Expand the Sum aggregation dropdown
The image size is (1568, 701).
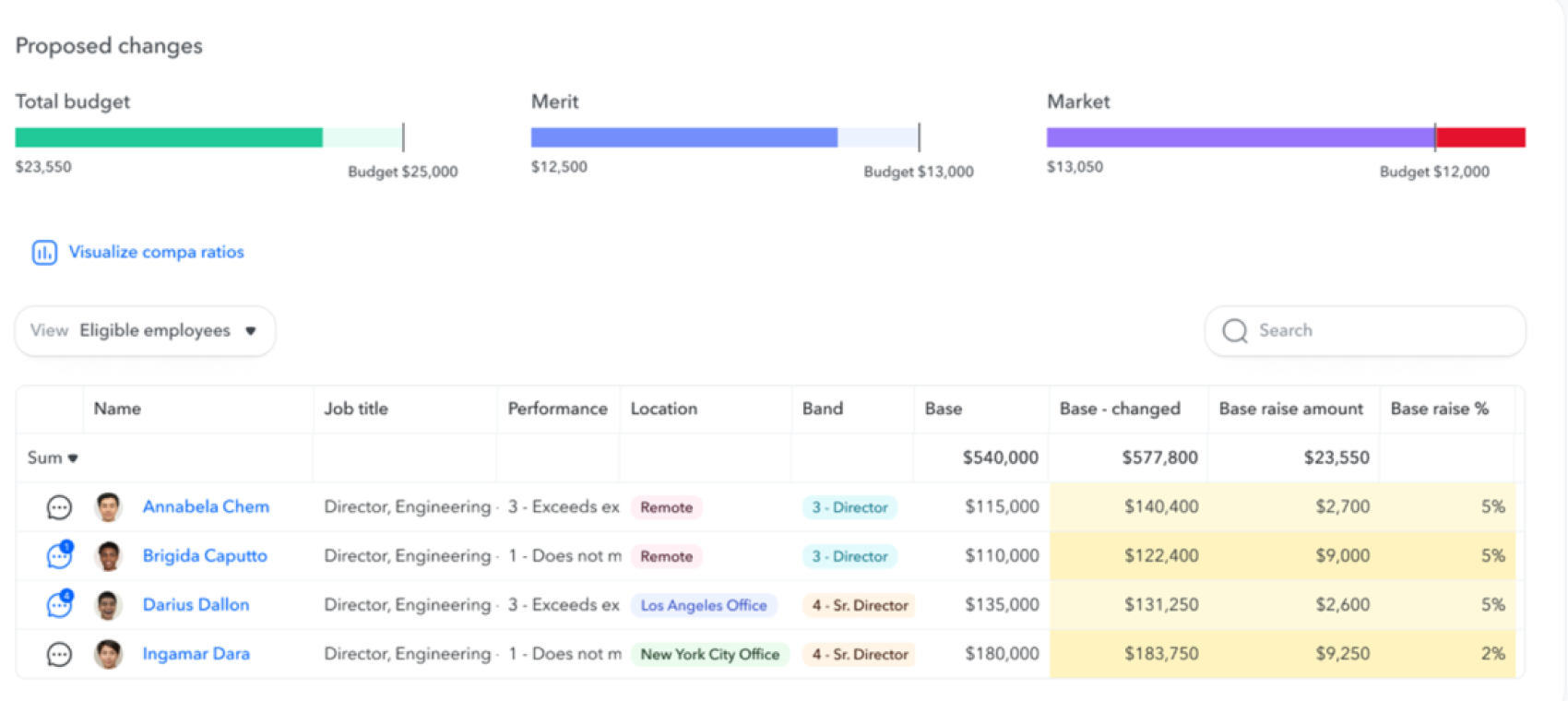point(53,458)
